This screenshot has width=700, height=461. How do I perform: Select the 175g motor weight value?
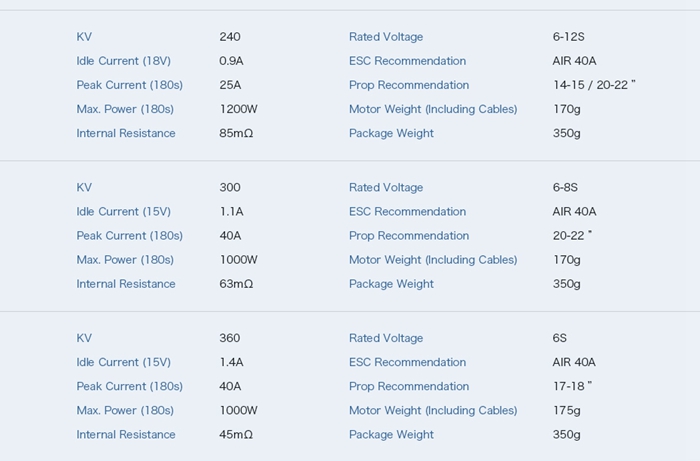(567, 410)
